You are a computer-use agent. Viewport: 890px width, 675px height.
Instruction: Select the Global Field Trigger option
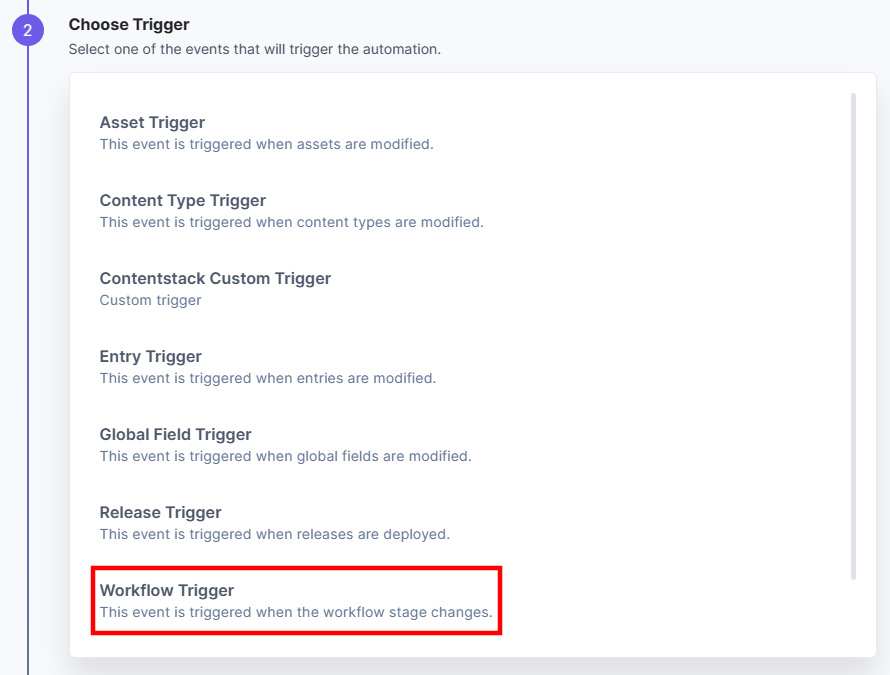click(x=175, y=434)
